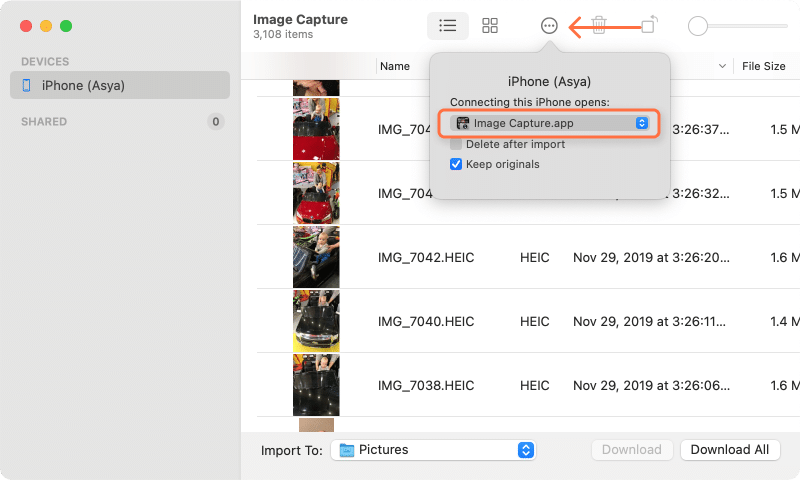
Task: Click the ellipsis options button
Action: (549, 26)
